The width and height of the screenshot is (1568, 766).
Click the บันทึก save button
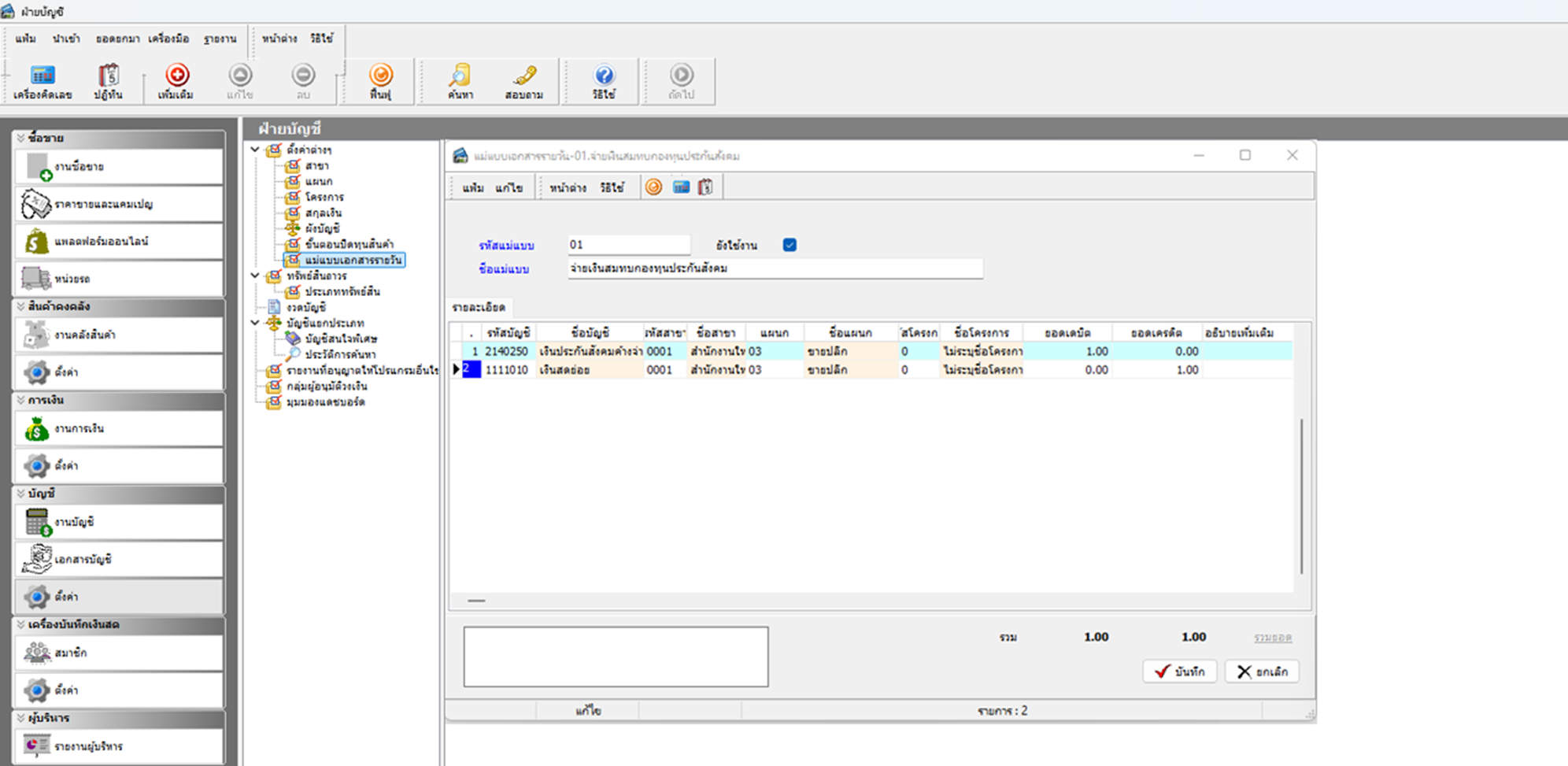click(x=1179, y=672)
